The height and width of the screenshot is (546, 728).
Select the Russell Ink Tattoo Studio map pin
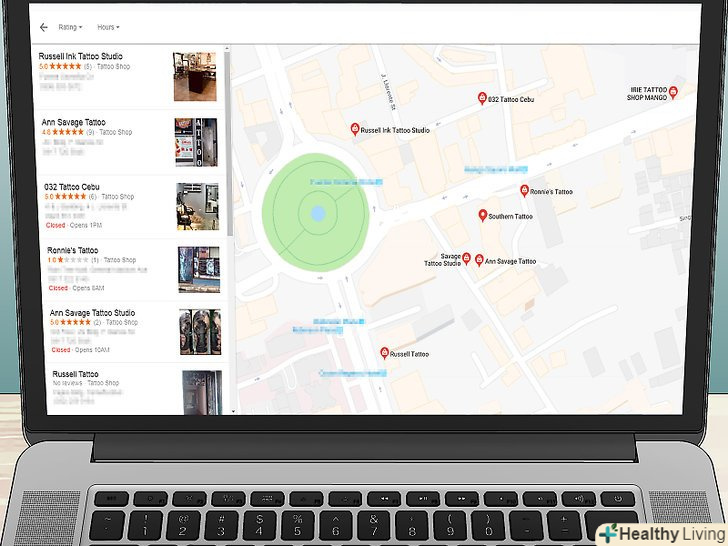pos(355,129)
